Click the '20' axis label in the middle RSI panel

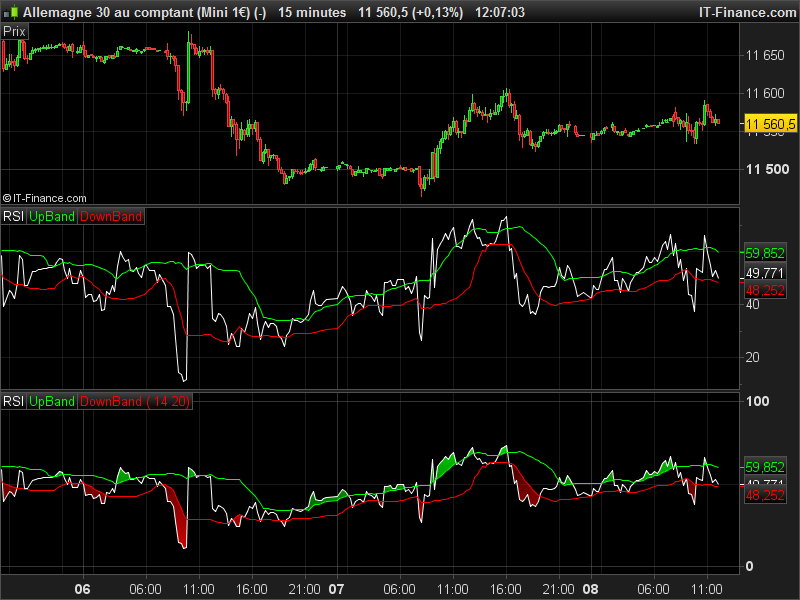click(x=753, y=357)
